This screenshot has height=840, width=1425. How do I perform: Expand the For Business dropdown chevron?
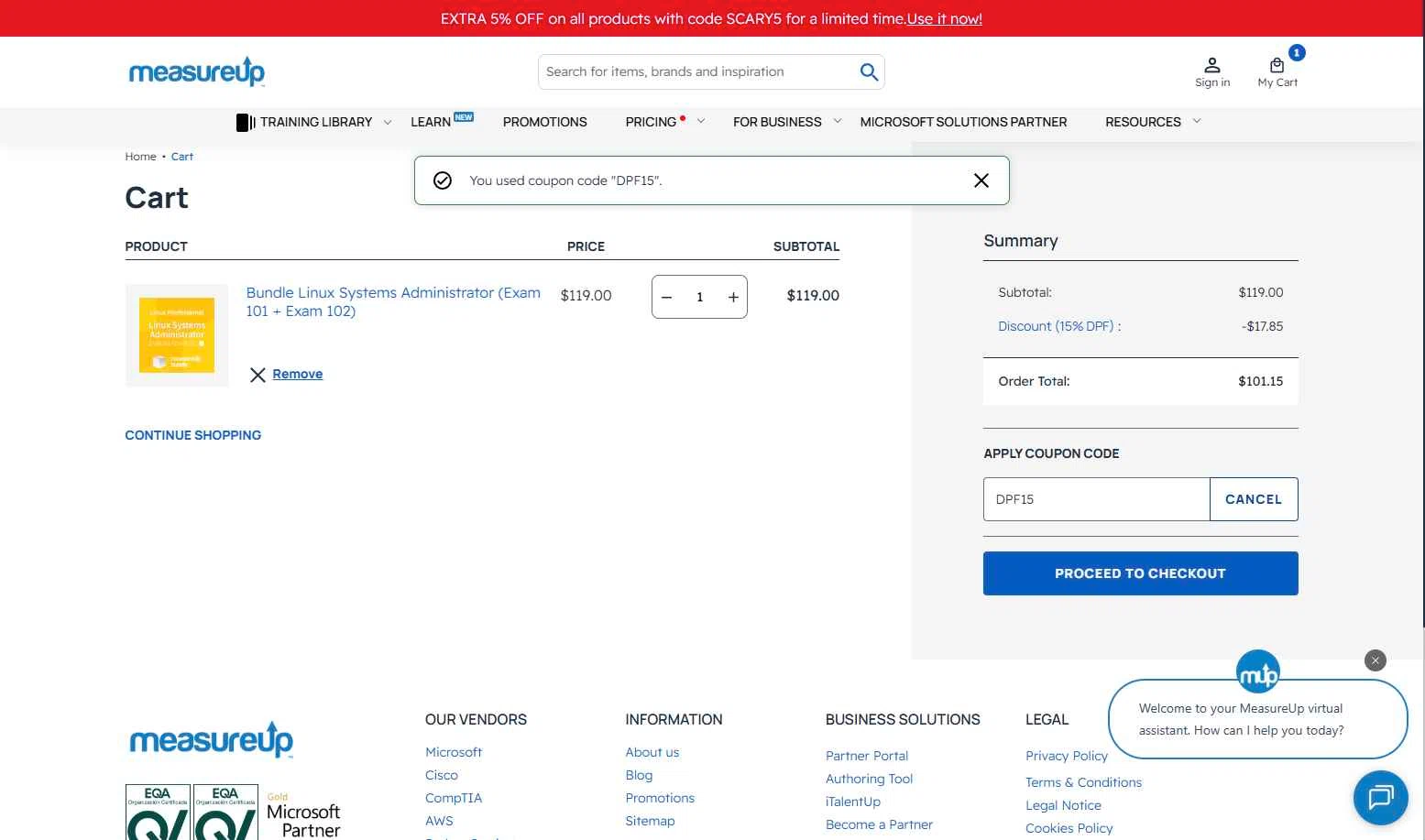(x=838, y=121)
